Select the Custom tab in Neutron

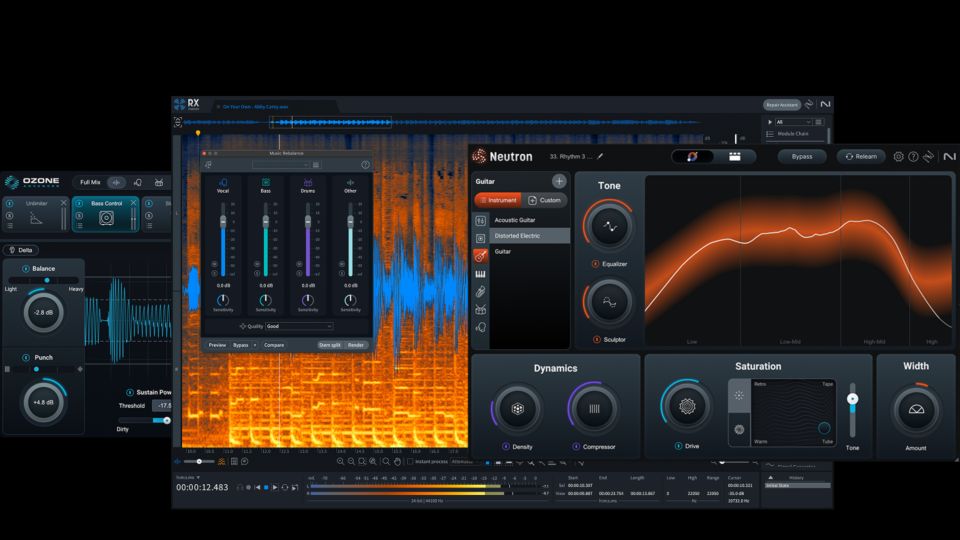pos(544,200)
